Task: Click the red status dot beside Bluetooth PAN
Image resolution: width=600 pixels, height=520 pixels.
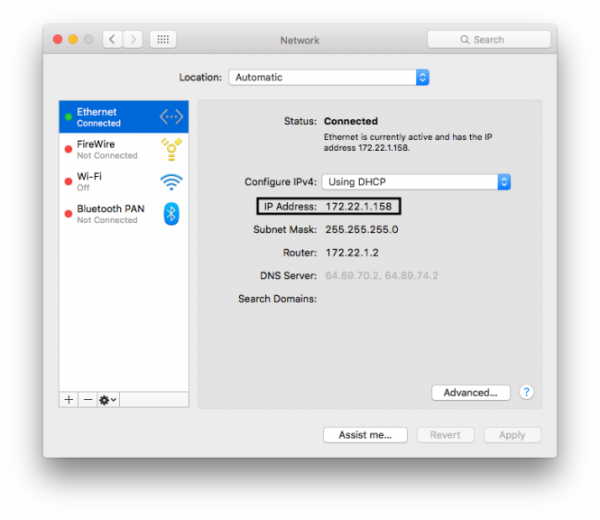Action: [68, 214]
